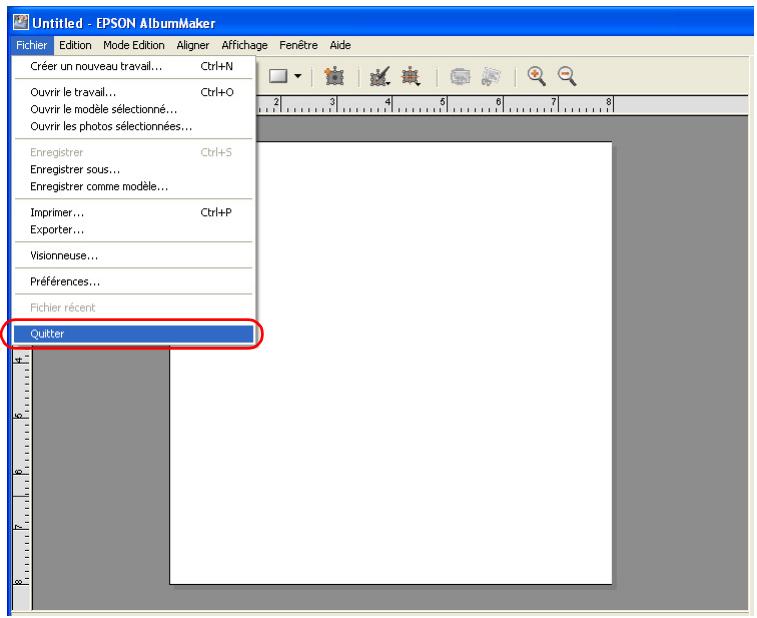Image resolution: width=757 pixels, height=618 pixels.
Task: Click the grayed monitor preview icon
Action: click(x=460, y=76)
